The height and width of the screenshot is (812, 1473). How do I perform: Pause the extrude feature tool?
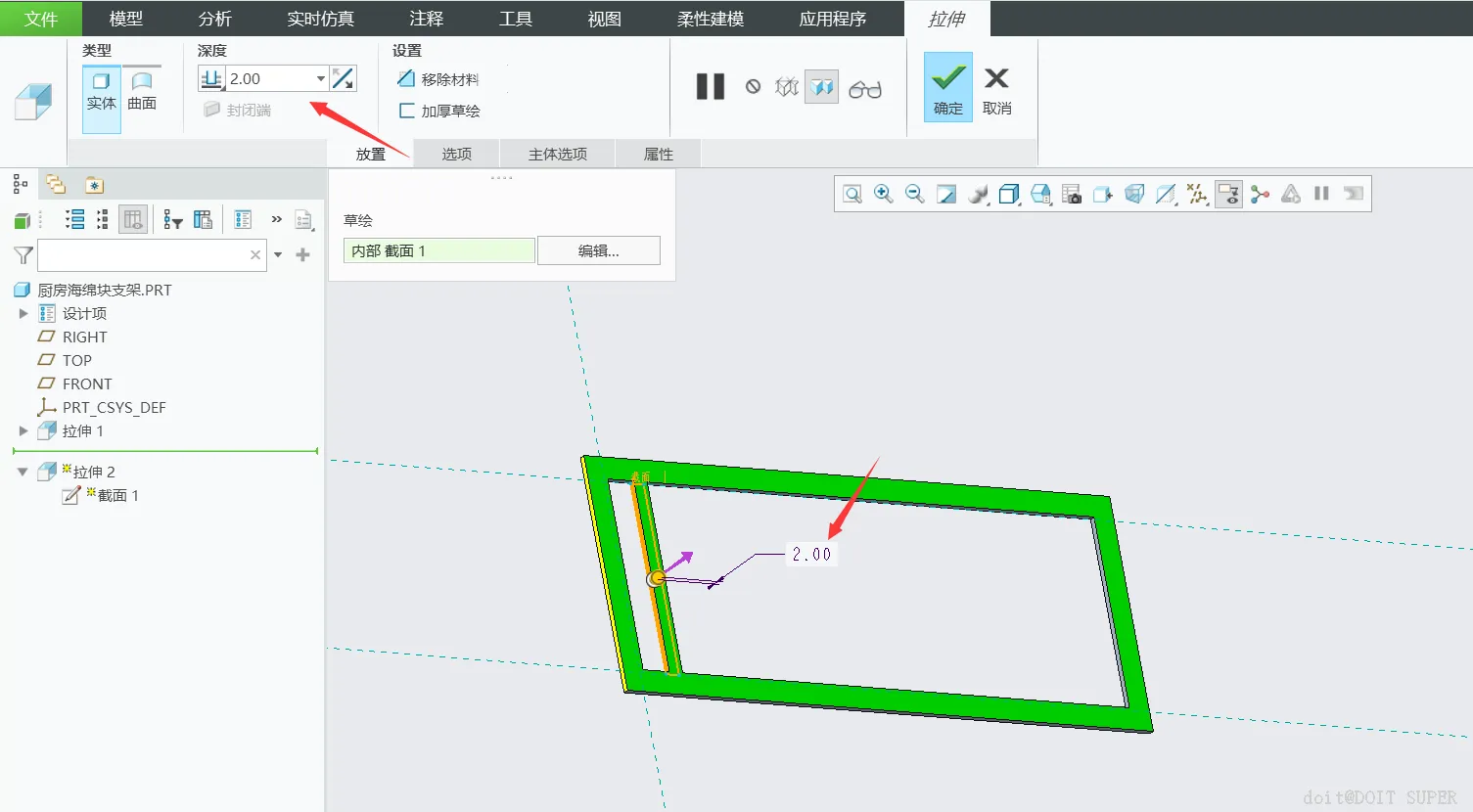[x=711, y=87]
